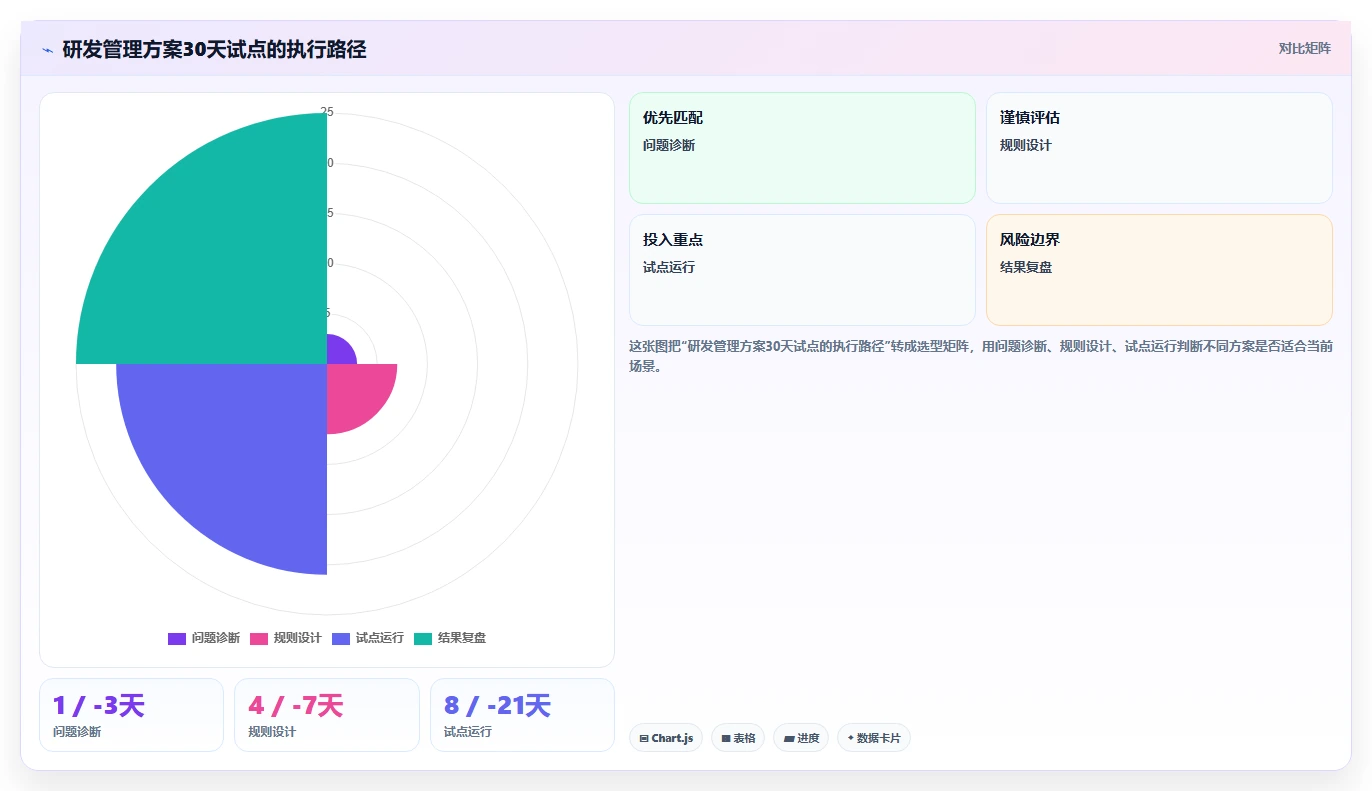1372x791 pixels.
Task: Click the 对比矩阵 label in header
Action: 1304,48
